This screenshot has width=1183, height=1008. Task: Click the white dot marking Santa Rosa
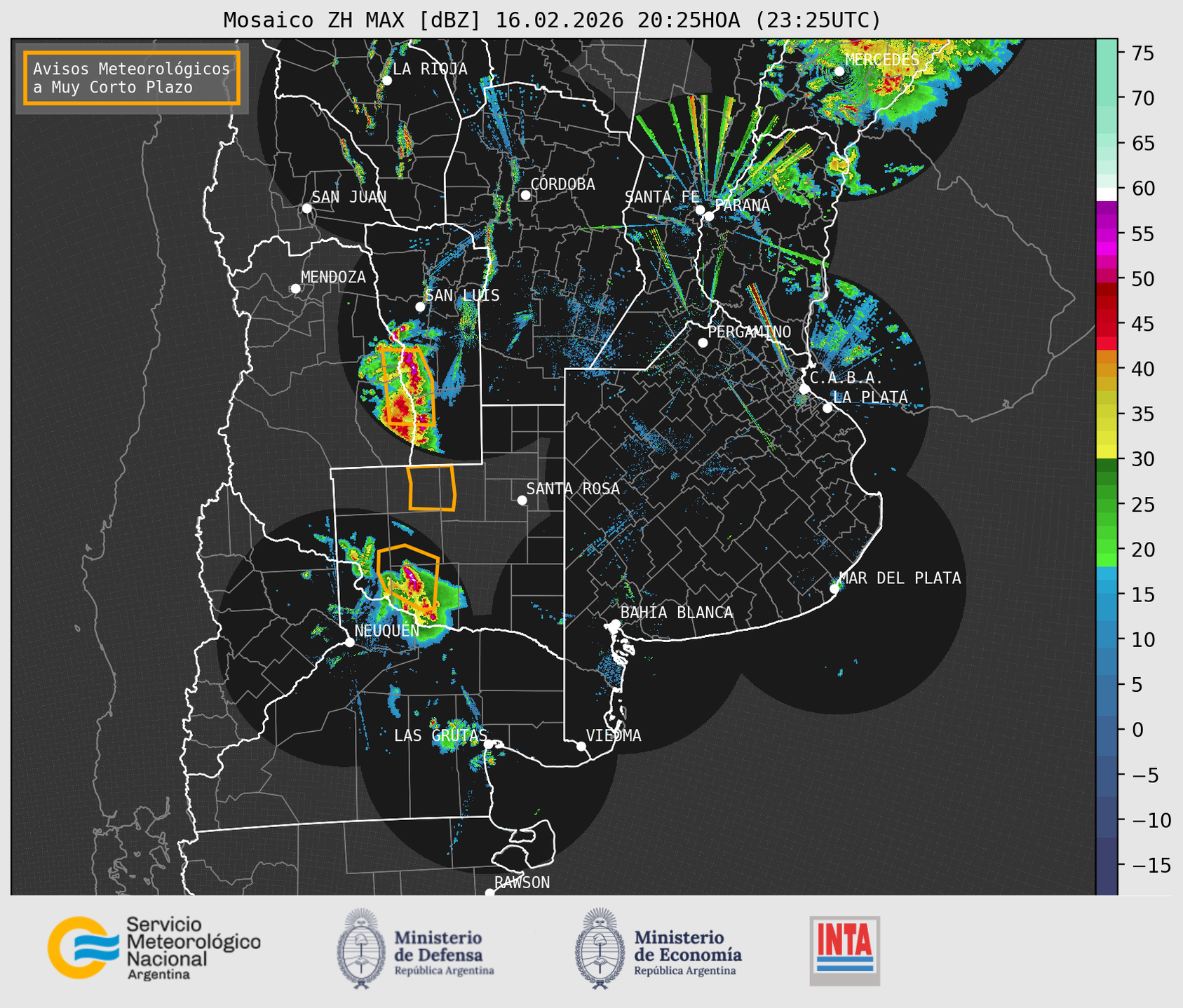522,500
